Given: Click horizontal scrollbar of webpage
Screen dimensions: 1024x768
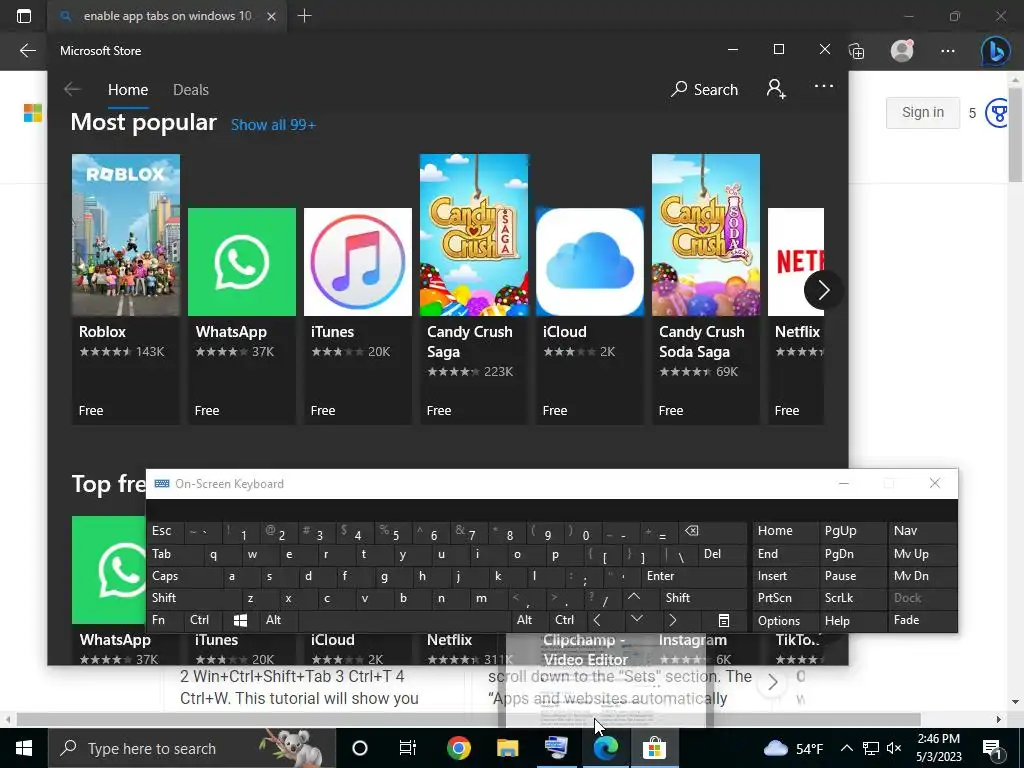Looking at the screenshot, I should pos(469,719).
